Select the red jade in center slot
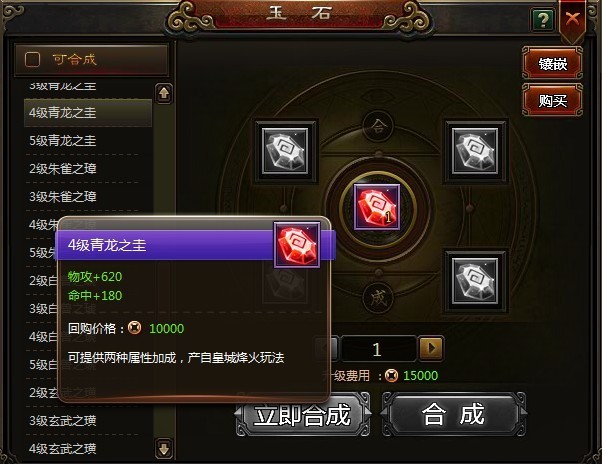This screenshot has width=602, height=464. pyautogui.click(x=377, y=207)
